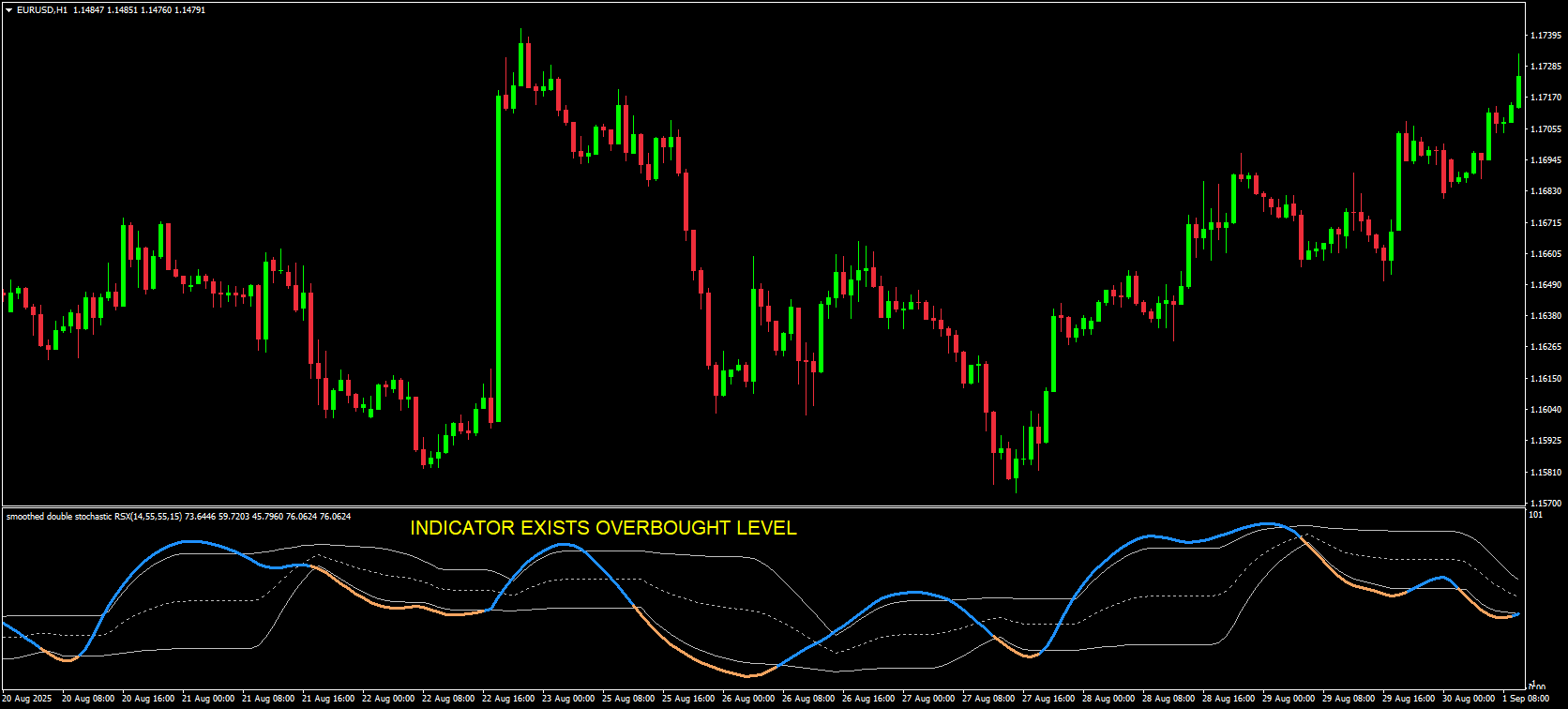Select the yellow INDICATOR EXISTS OVERBOUGHT LEVEL annotation
1568x709 pixels.
[603, 528]
